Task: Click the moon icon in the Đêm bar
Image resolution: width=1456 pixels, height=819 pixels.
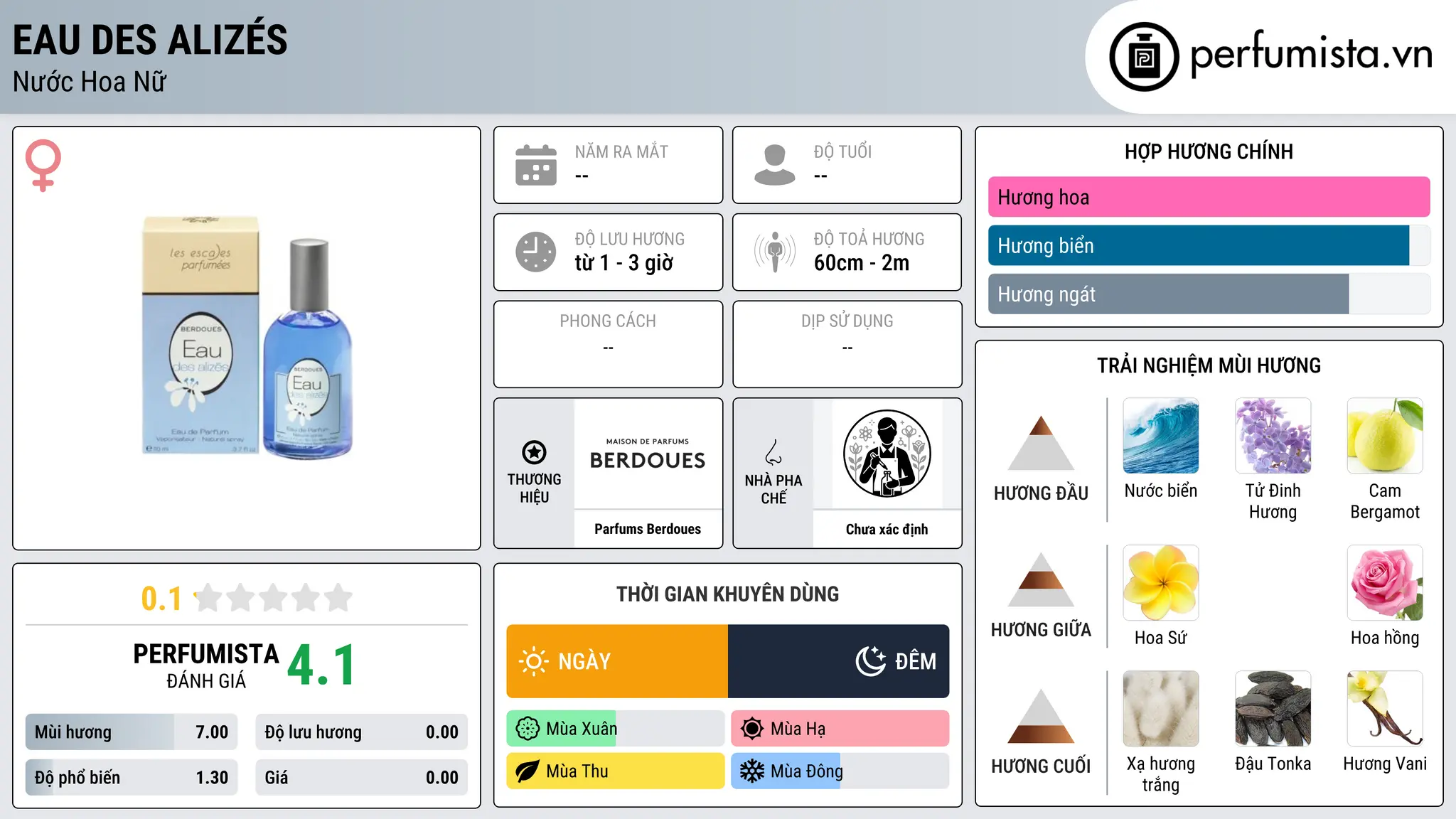Action: click(x=870, y=661)
